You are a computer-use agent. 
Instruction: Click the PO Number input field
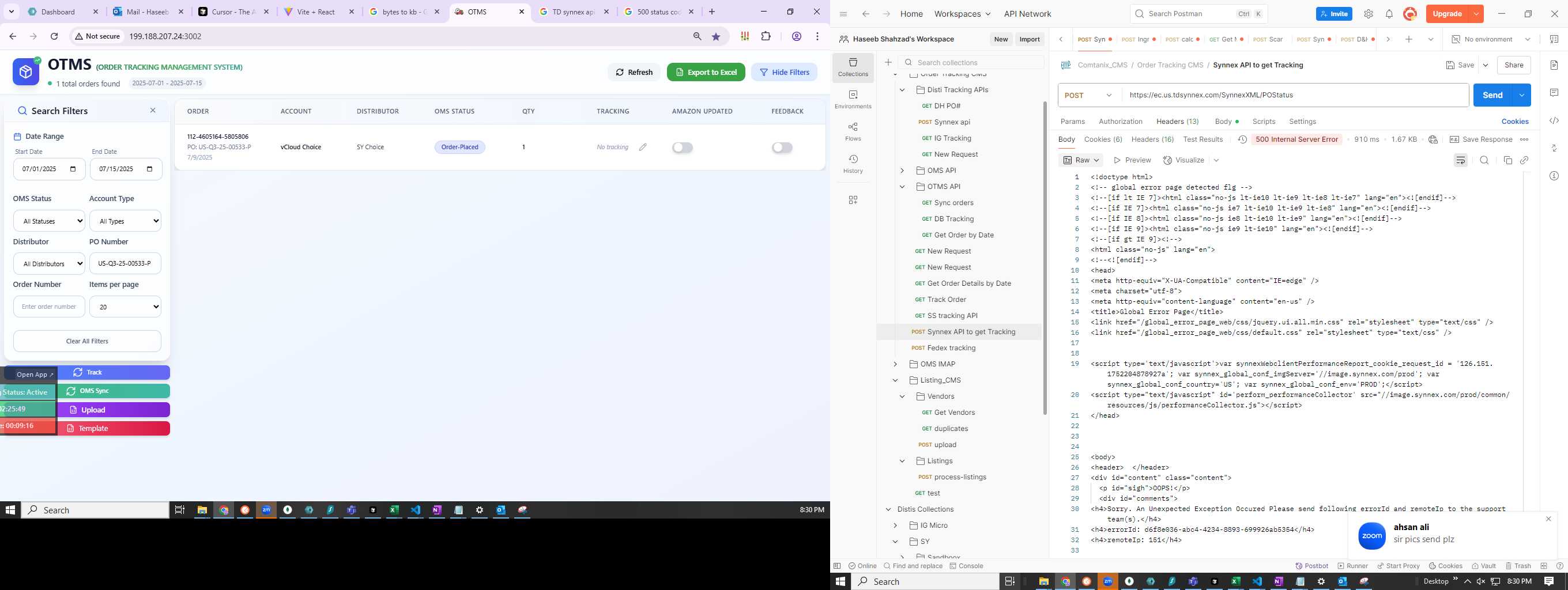click(x=126, y=263)
